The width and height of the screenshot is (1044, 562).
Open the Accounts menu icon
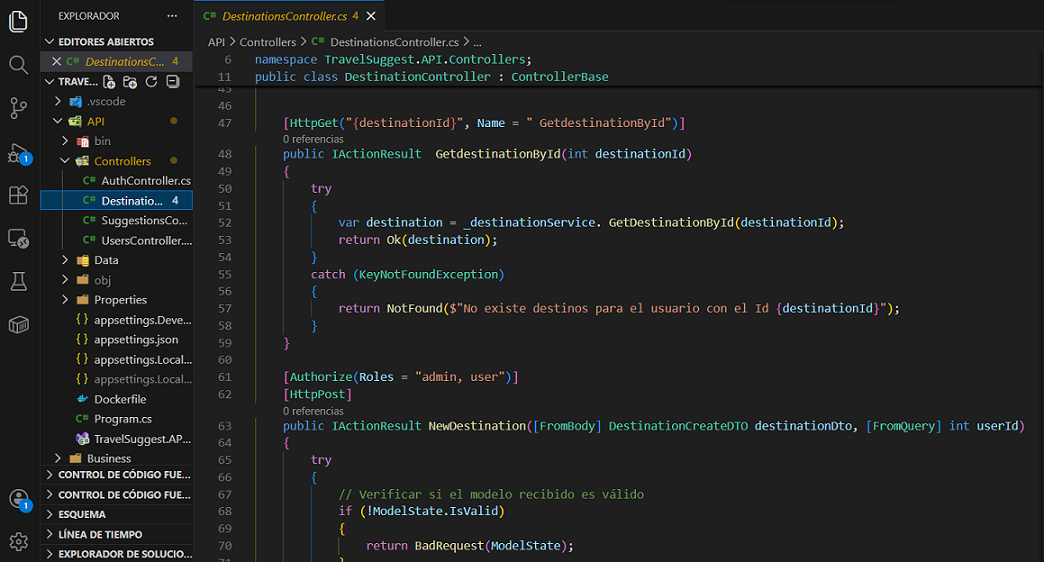point(19,499)
